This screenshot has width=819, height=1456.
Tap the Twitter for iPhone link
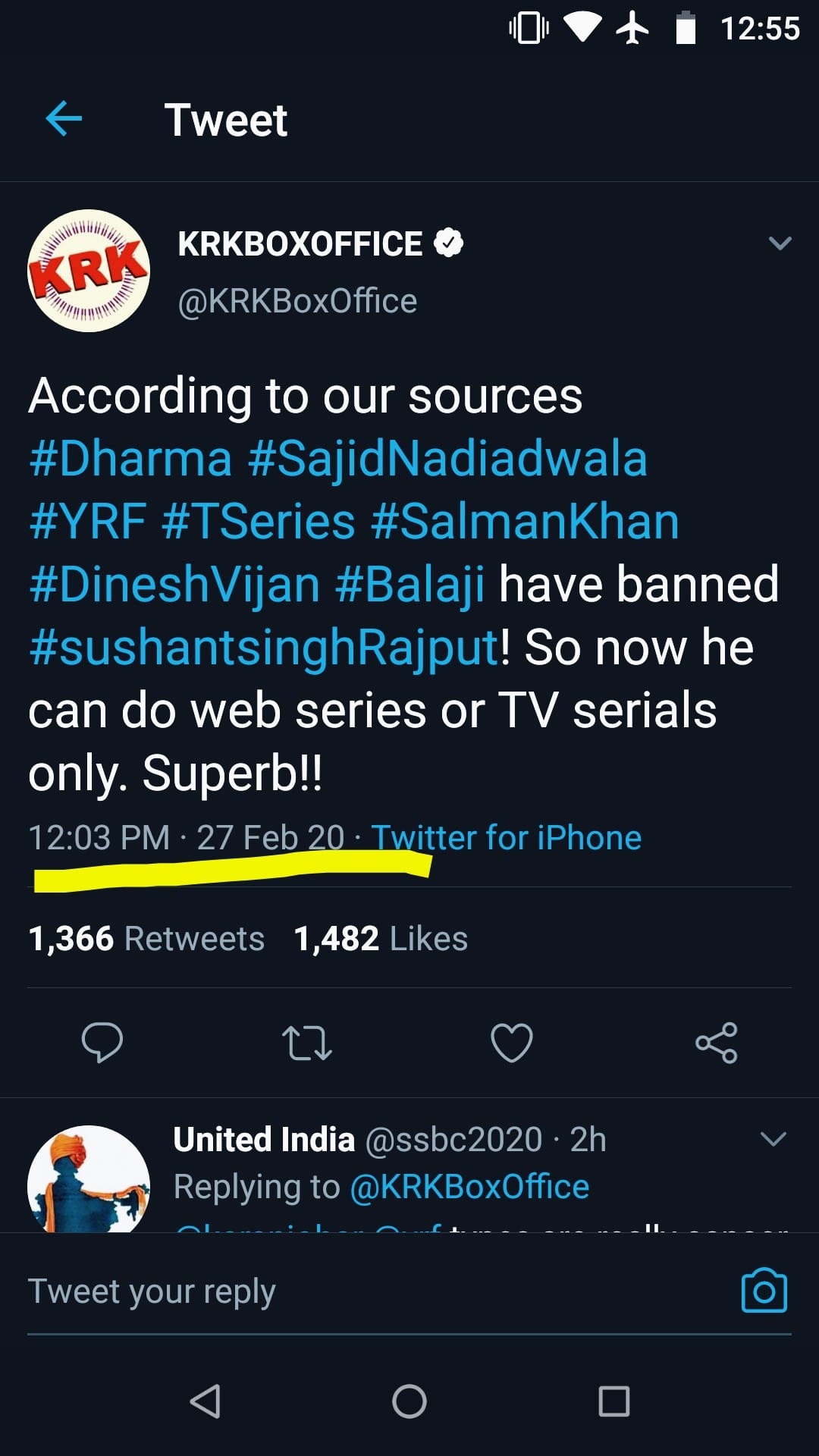[x=506, y=838]
